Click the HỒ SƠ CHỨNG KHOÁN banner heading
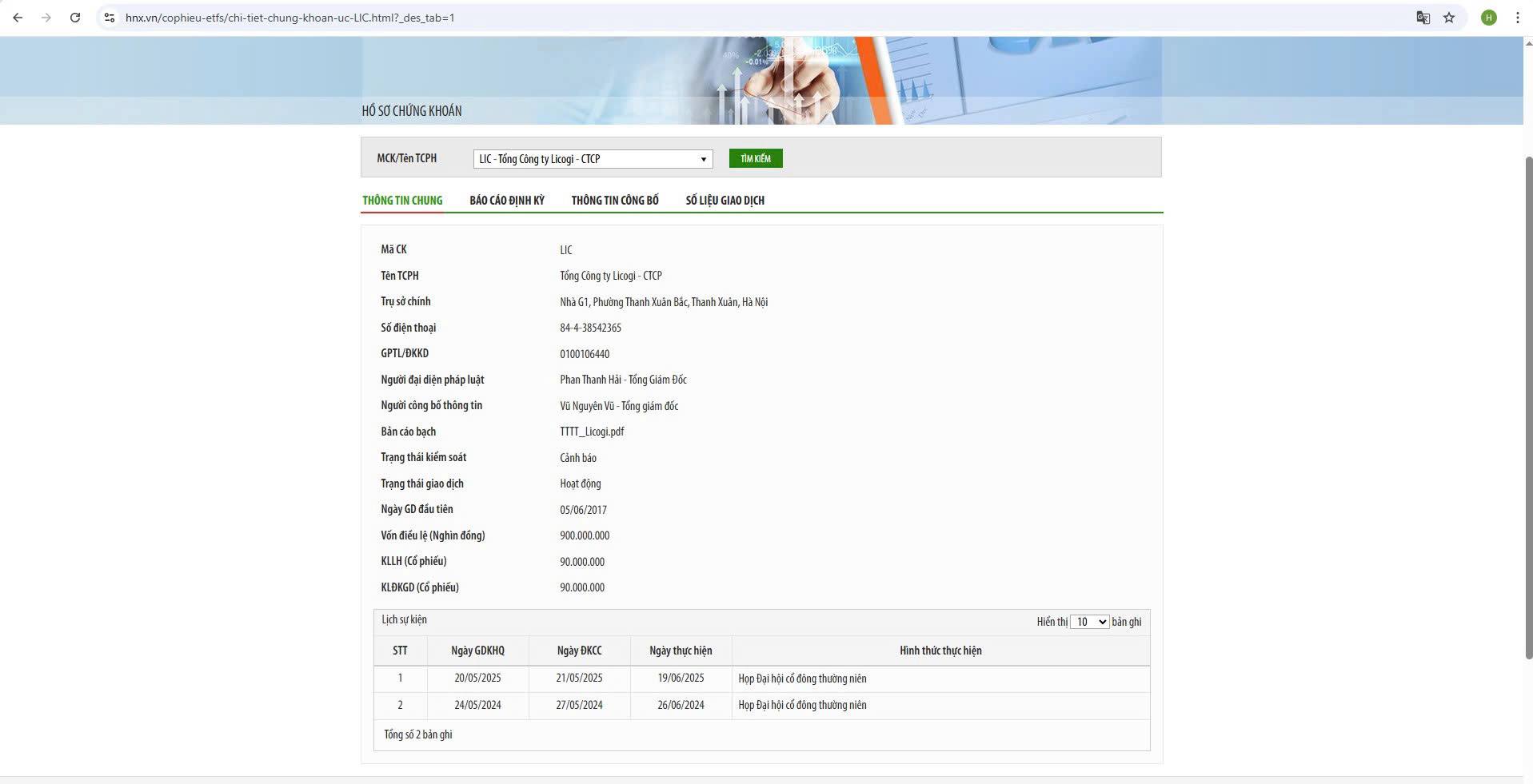The width and height of the screenshot is (1533, 784). pos(412,111)
